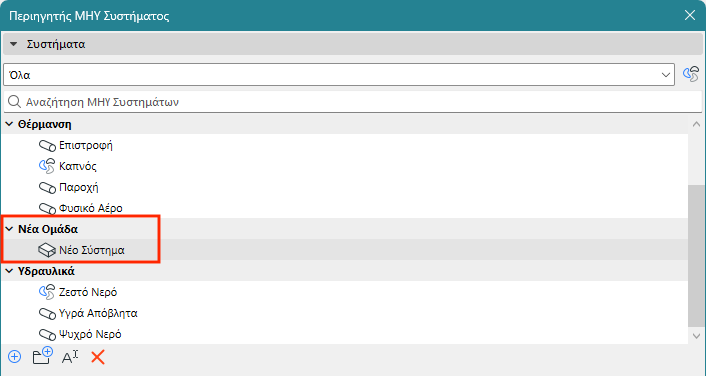Click the duct icon beside Επιστροφή
706x376 pixels.
coord(47,145)
